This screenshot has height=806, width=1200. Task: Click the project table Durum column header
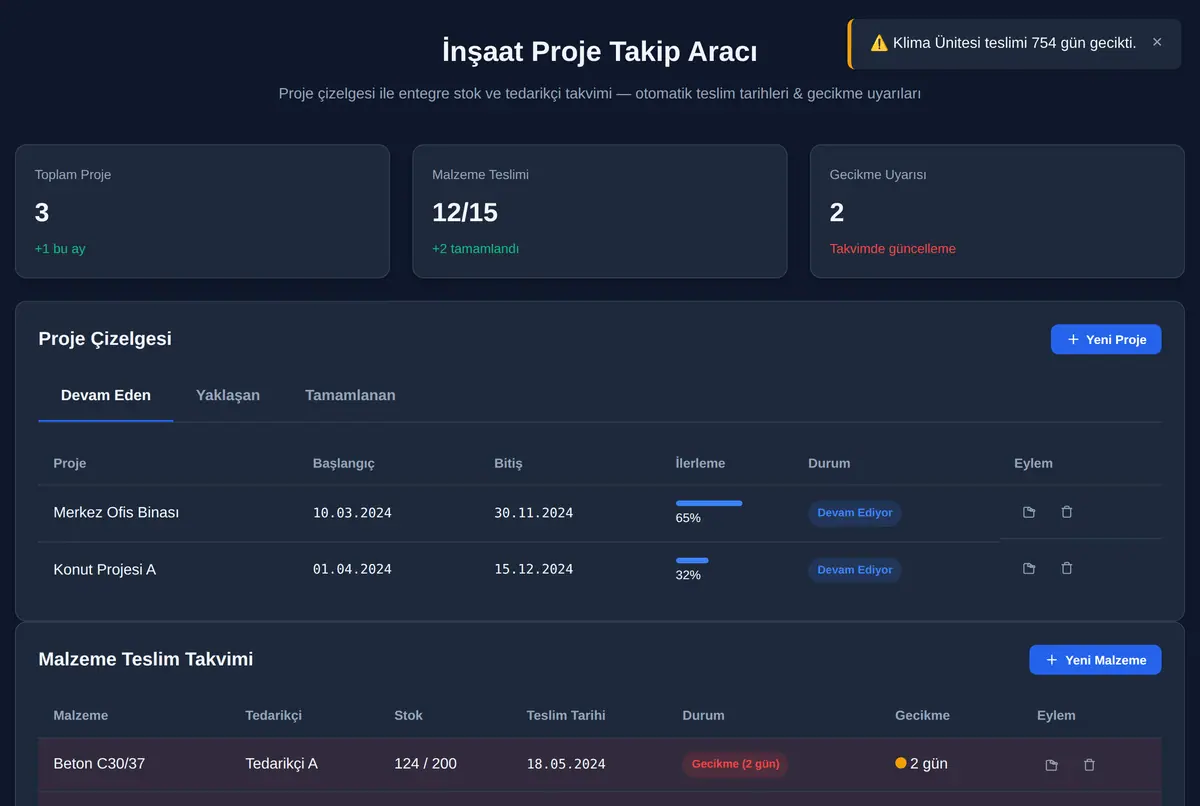point(829,463)
